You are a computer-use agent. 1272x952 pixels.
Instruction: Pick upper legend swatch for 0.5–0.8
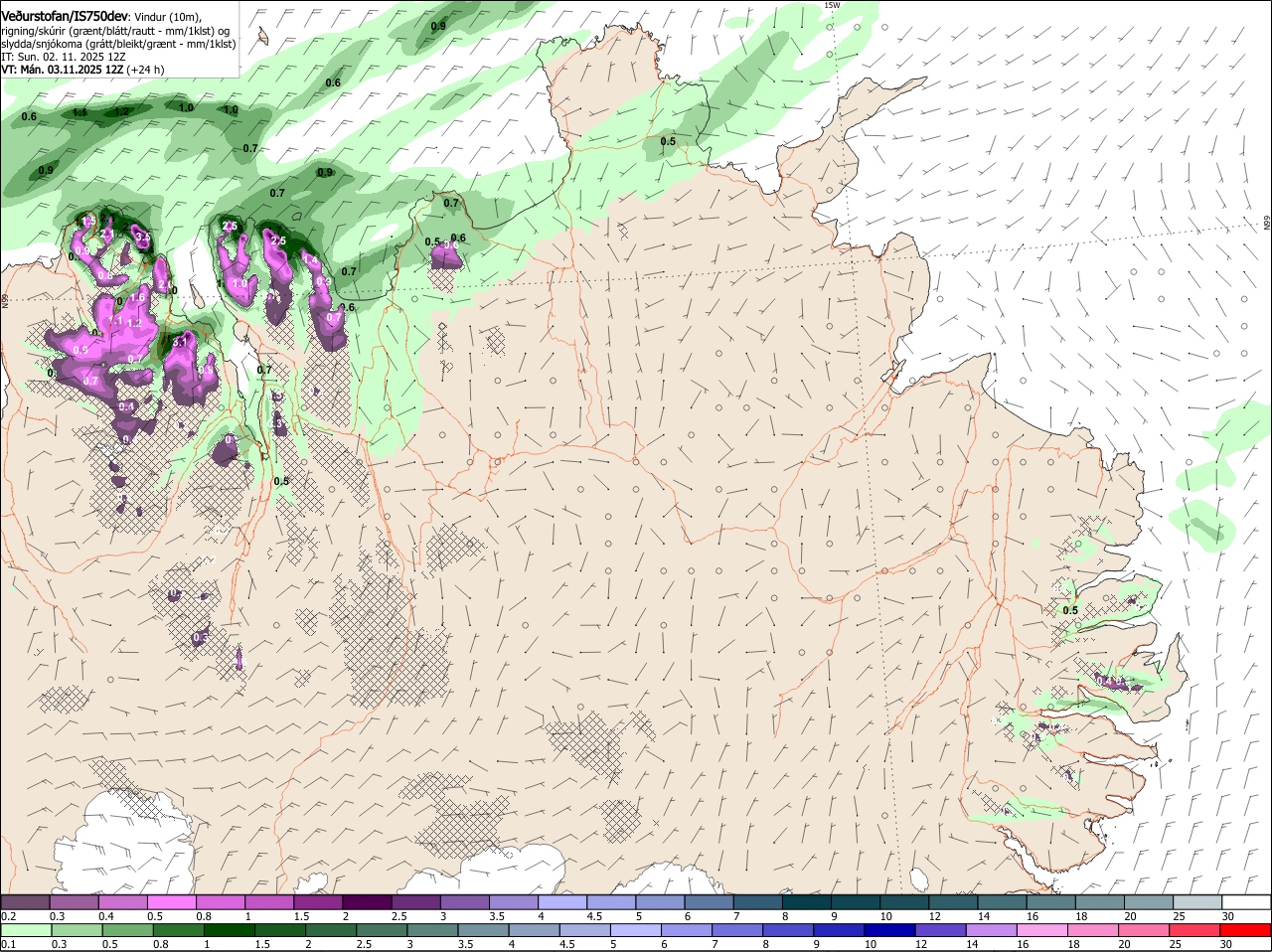tap(171, 902)
